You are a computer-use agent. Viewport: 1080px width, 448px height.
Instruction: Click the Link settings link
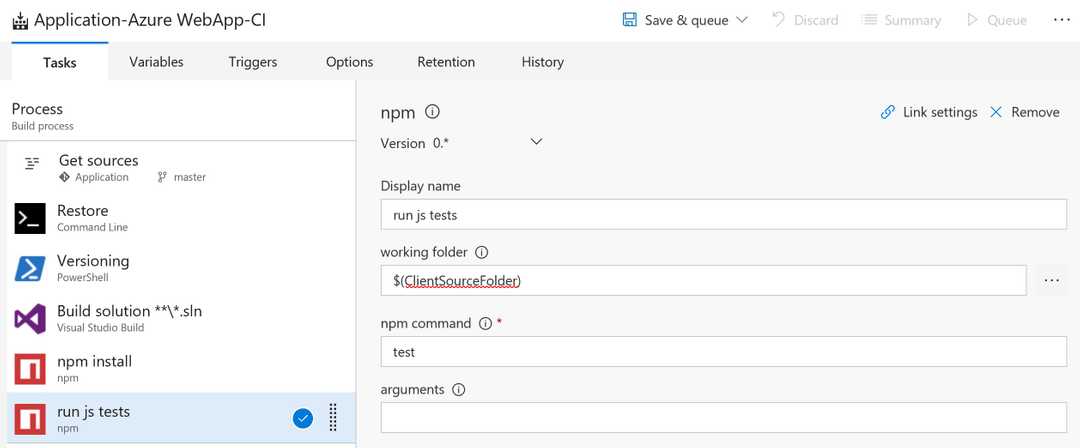coord(928,112)
